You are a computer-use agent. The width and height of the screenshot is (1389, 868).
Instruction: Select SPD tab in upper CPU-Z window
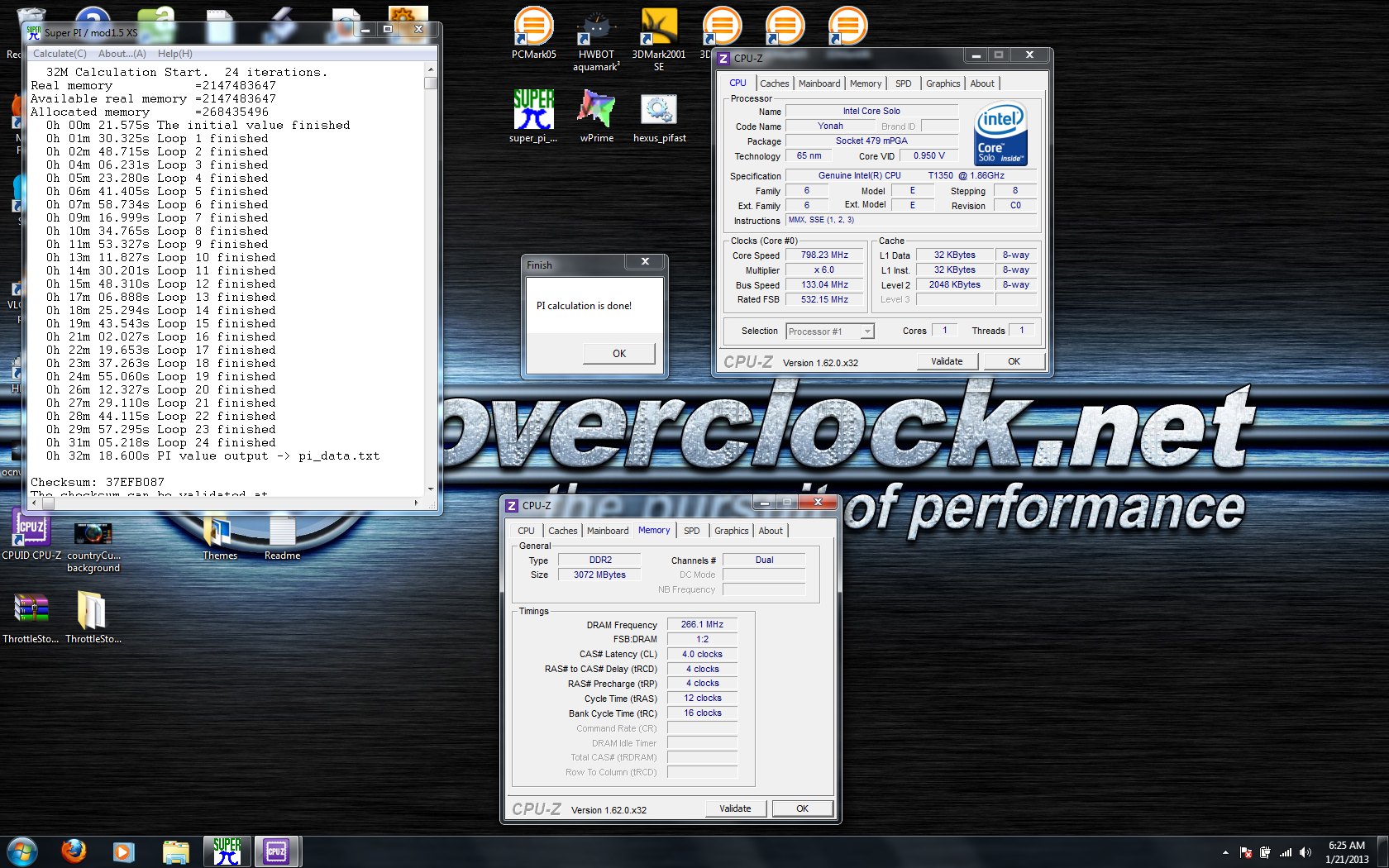(x=904, y=83)
